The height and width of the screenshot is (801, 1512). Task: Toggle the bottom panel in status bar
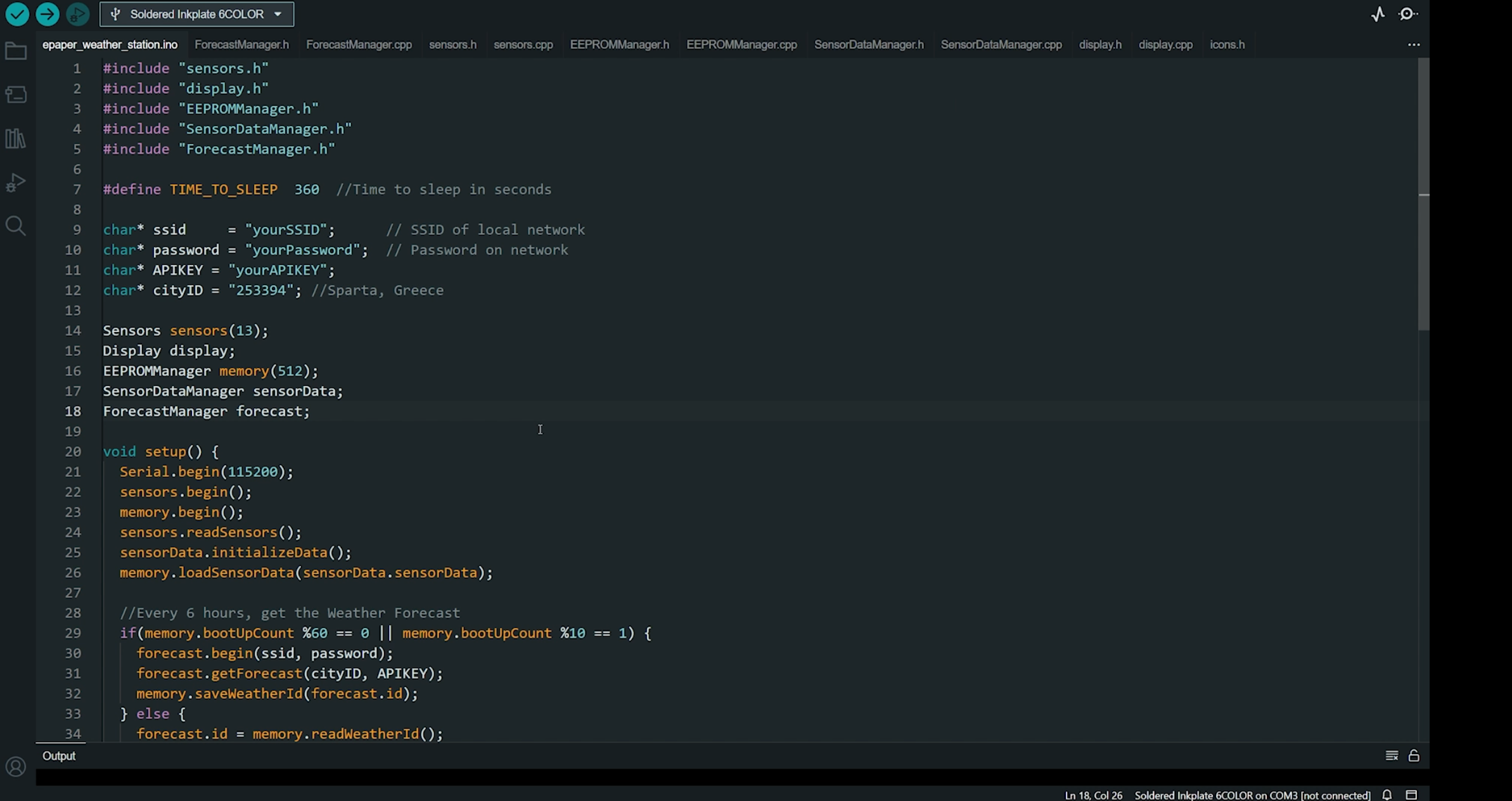tap(1411, 795)
